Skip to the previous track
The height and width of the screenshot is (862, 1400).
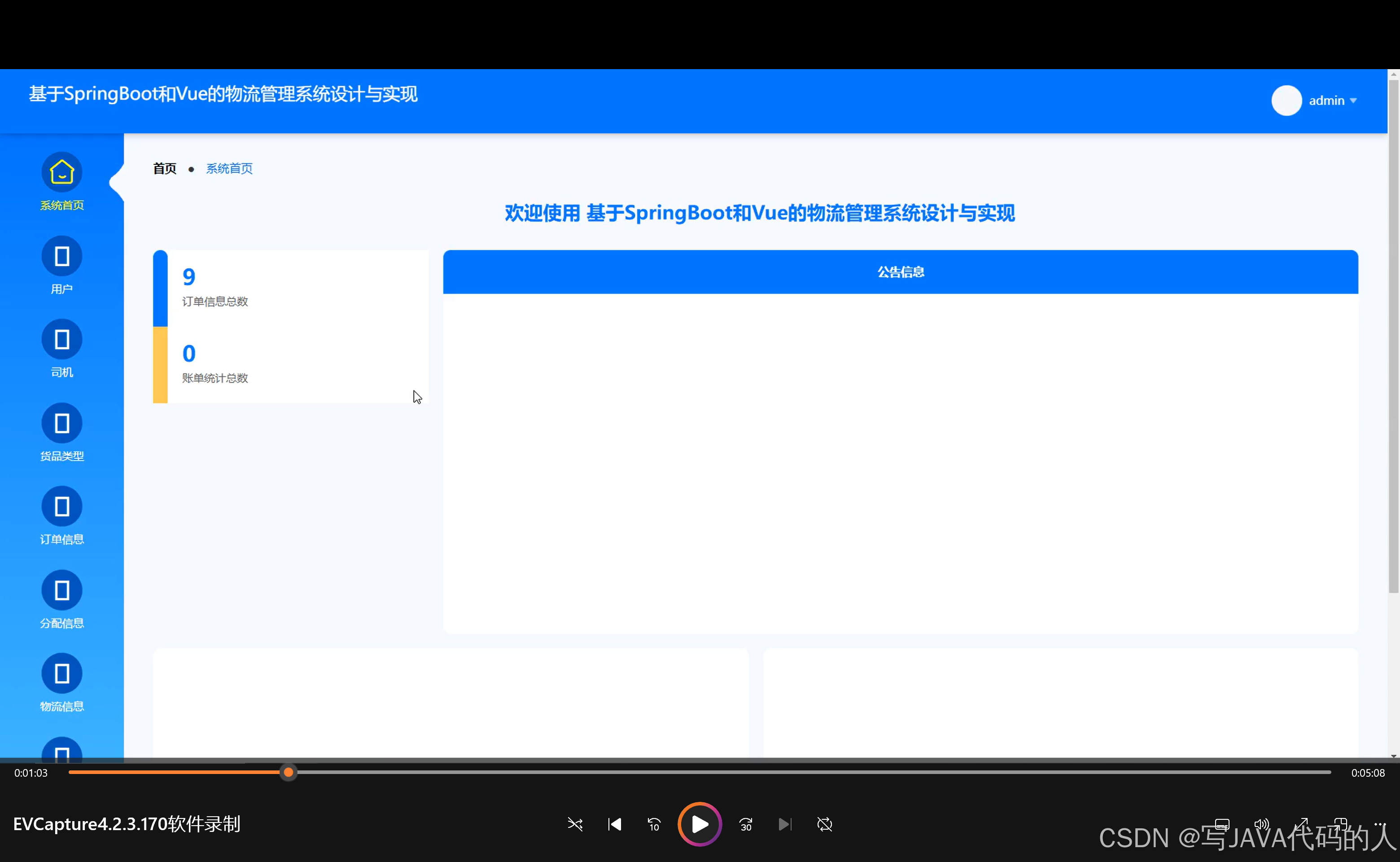[x=614, y=824]
